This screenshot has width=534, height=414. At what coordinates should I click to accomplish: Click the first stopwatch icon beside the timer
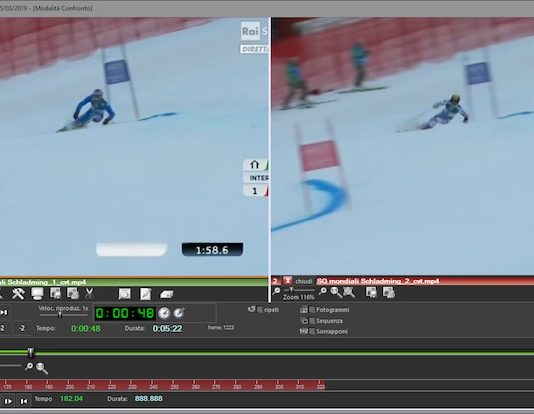[x=164, y=313]
